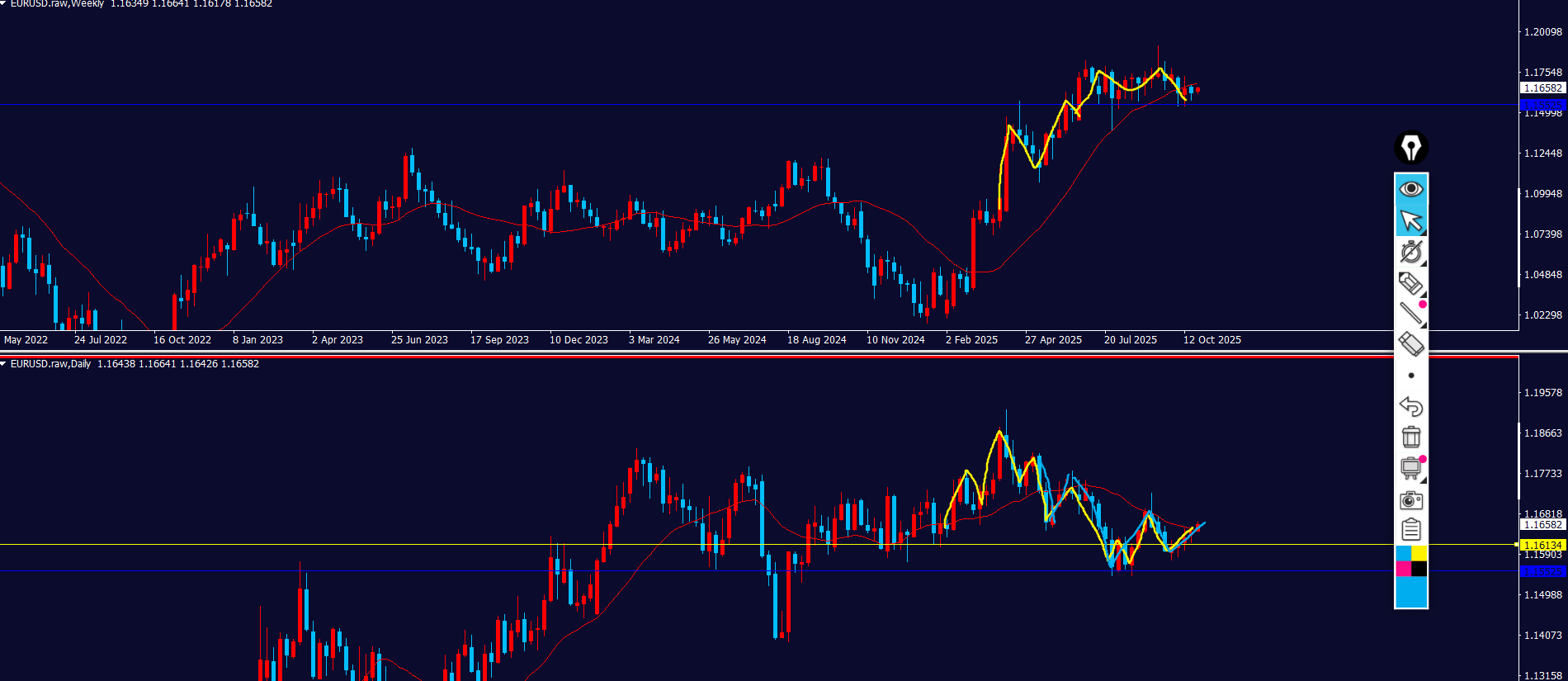
Task: Toggle the crossed-out stopwatch timer tool
Action: click(1411, 252)
